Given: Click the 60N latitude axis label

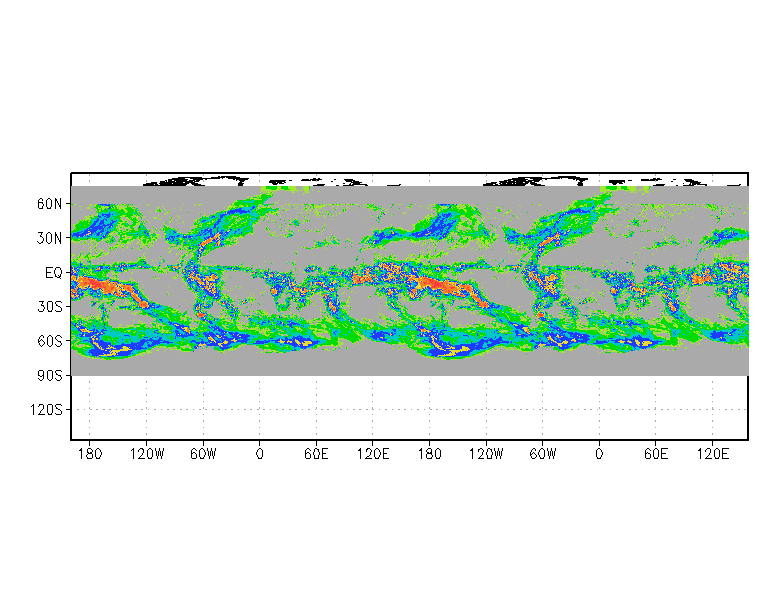Looking at the screenshot, I should [50, 204].
